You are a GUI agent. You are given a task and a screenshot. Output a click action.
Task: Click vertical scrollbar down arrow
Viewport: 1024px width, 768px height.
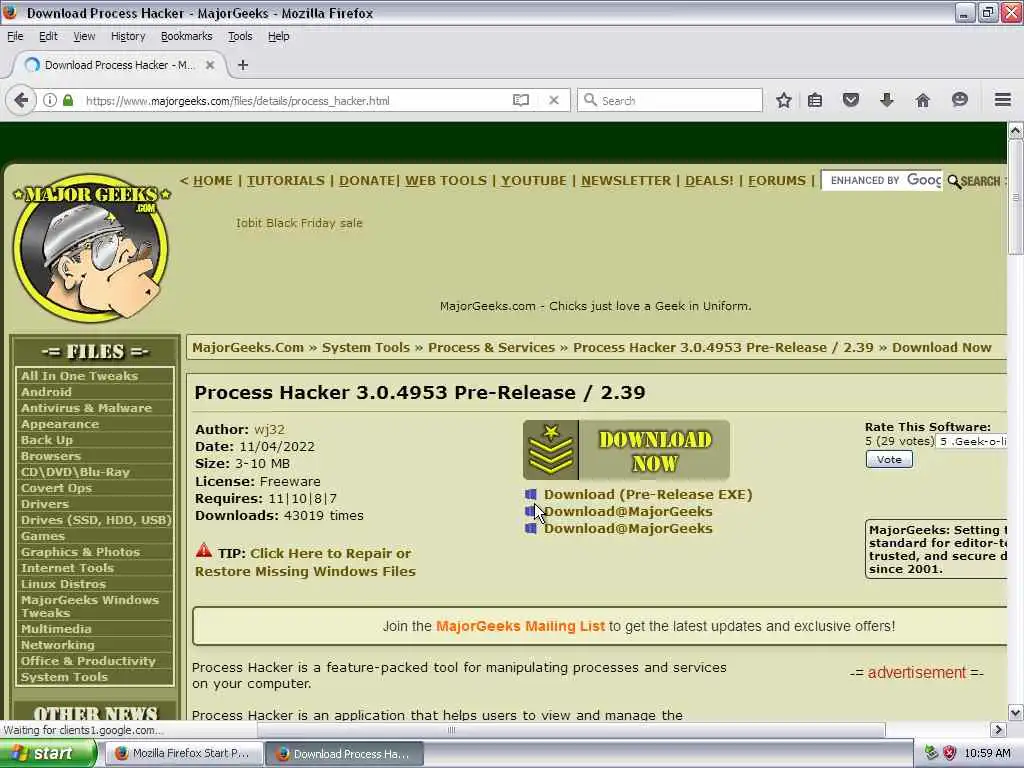pos(1015,712)
